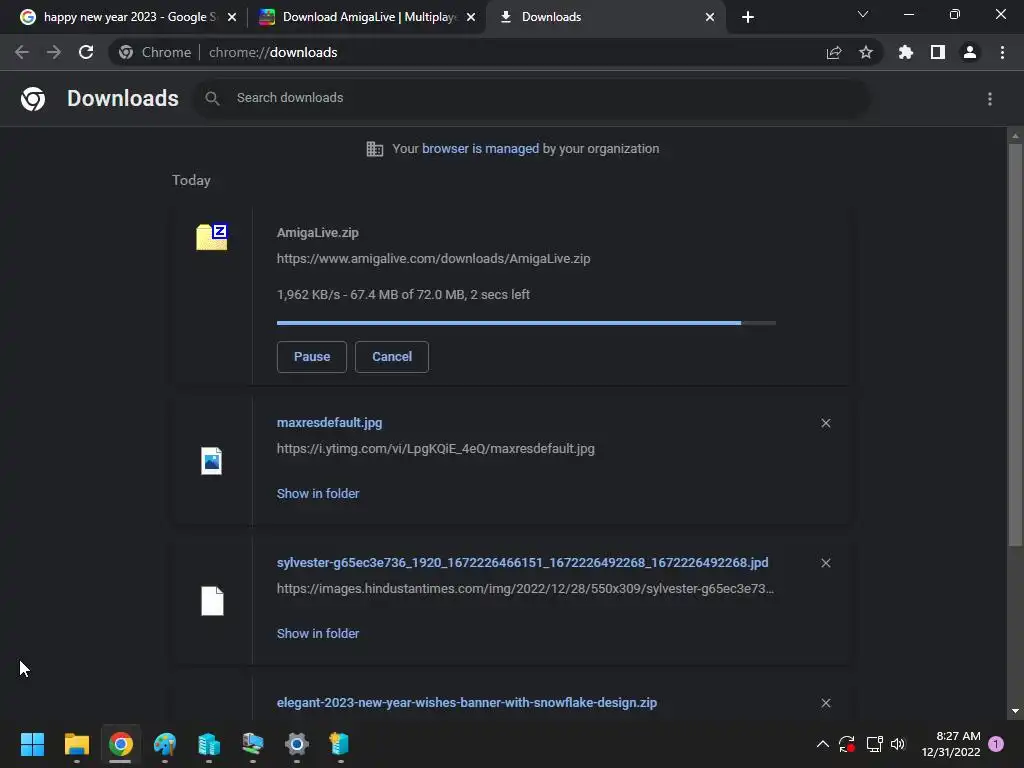Open the profile avatar menu

pos(970,52)
